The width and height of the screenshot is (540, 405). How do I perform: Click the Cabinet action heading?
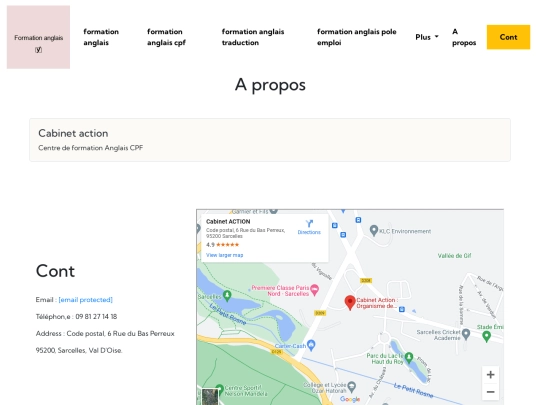73,133
